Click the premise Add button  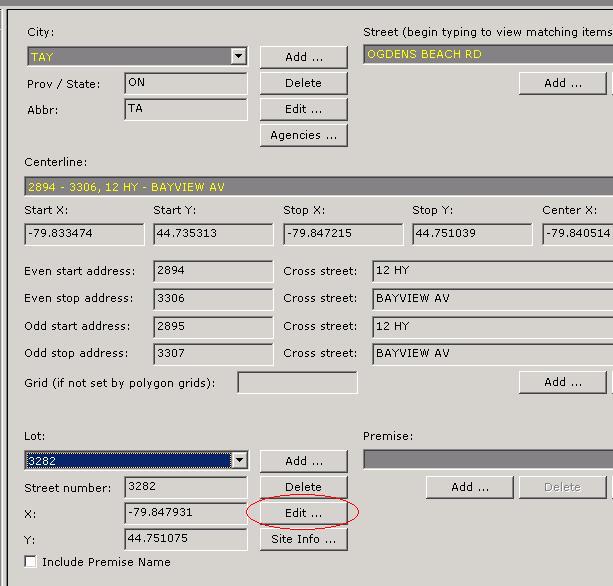(468, 487)
